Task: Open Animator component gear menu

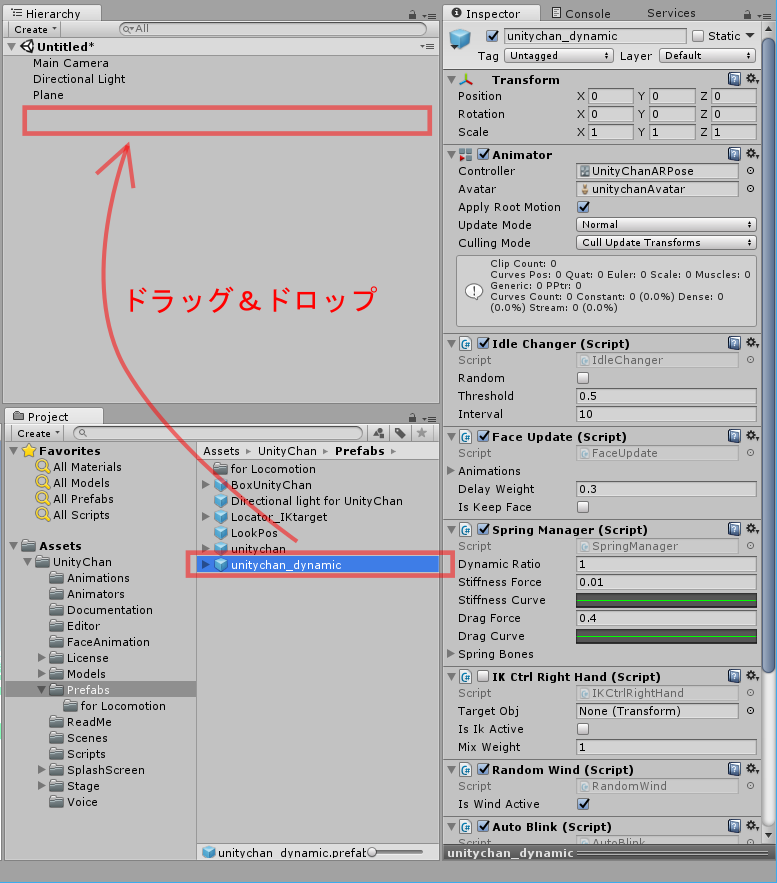Action: click(752, 154)
